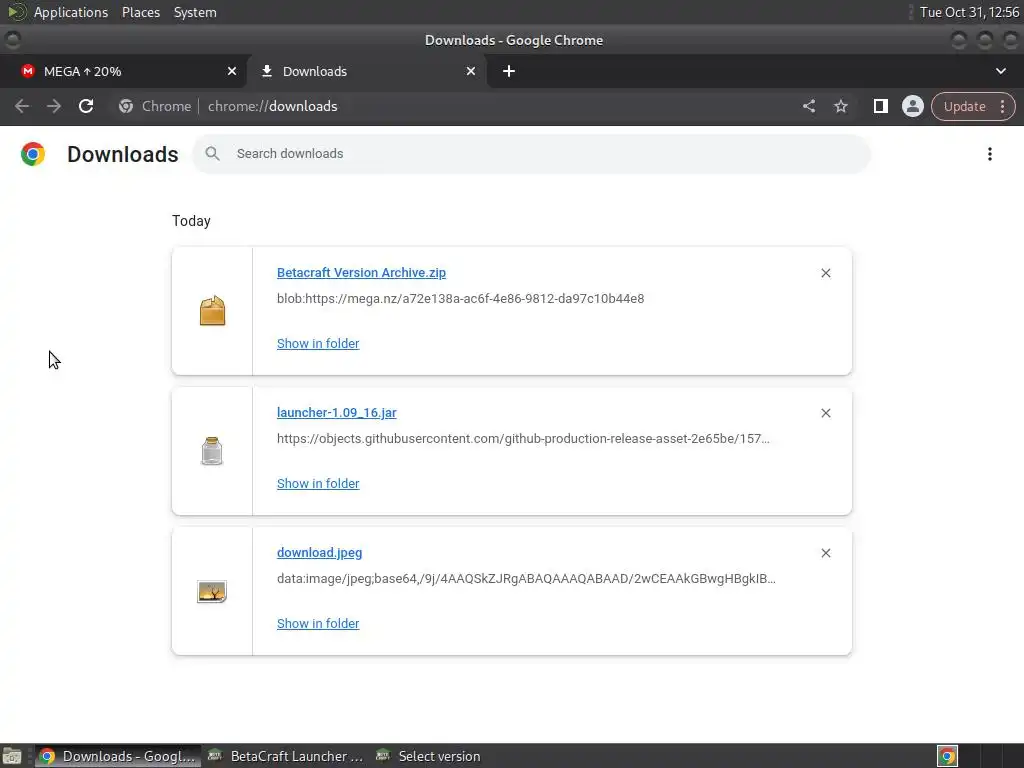This screenshot has height=768, width=1024.
Task: Click the jar file icon
Action: pyautogui.click(x=212, y=451)
